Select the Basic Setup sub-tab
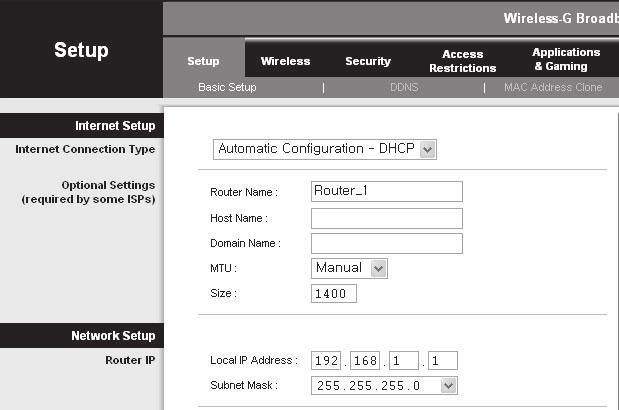Screen dimensions: 619x410 [x=227, y=87]
